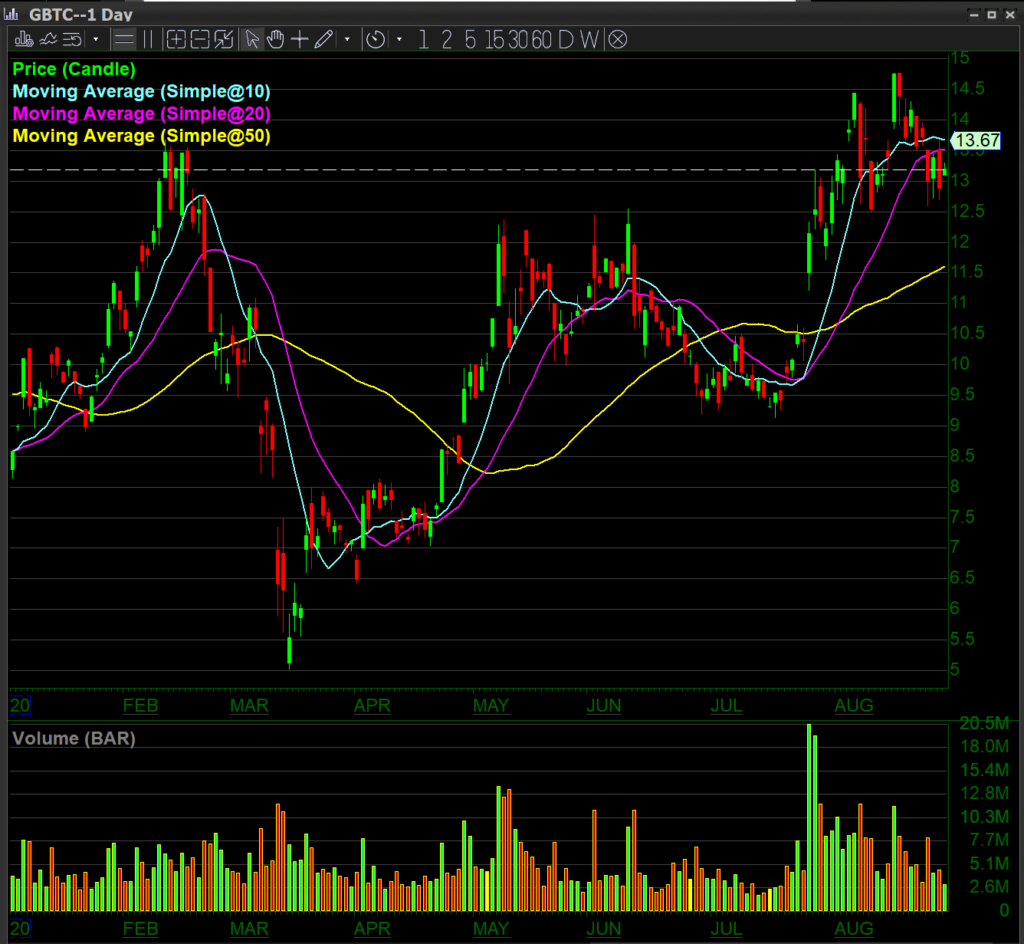Image resolution: width=1024 pixels, height=944 pixels.
Task: Choose the crosshair cursor tool
Action: 299,40
